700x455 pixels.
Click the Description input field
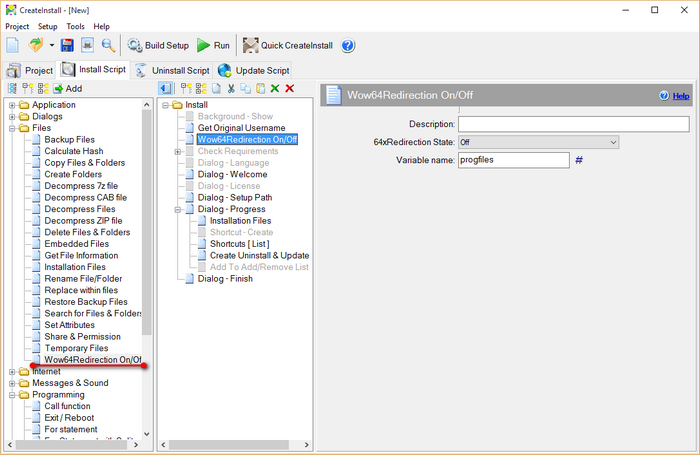(x=574, y=124)
